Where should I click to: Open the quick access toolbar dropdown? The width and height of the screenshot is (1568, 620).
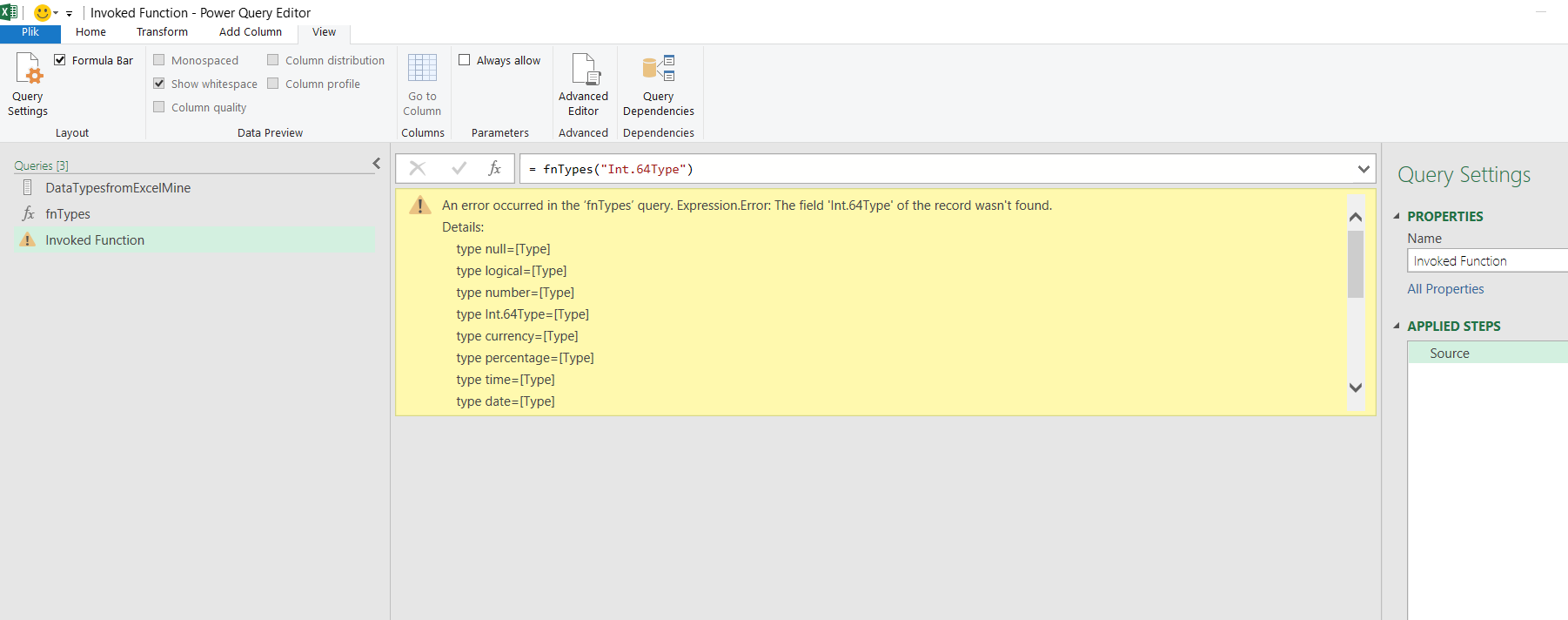(69, 13)
